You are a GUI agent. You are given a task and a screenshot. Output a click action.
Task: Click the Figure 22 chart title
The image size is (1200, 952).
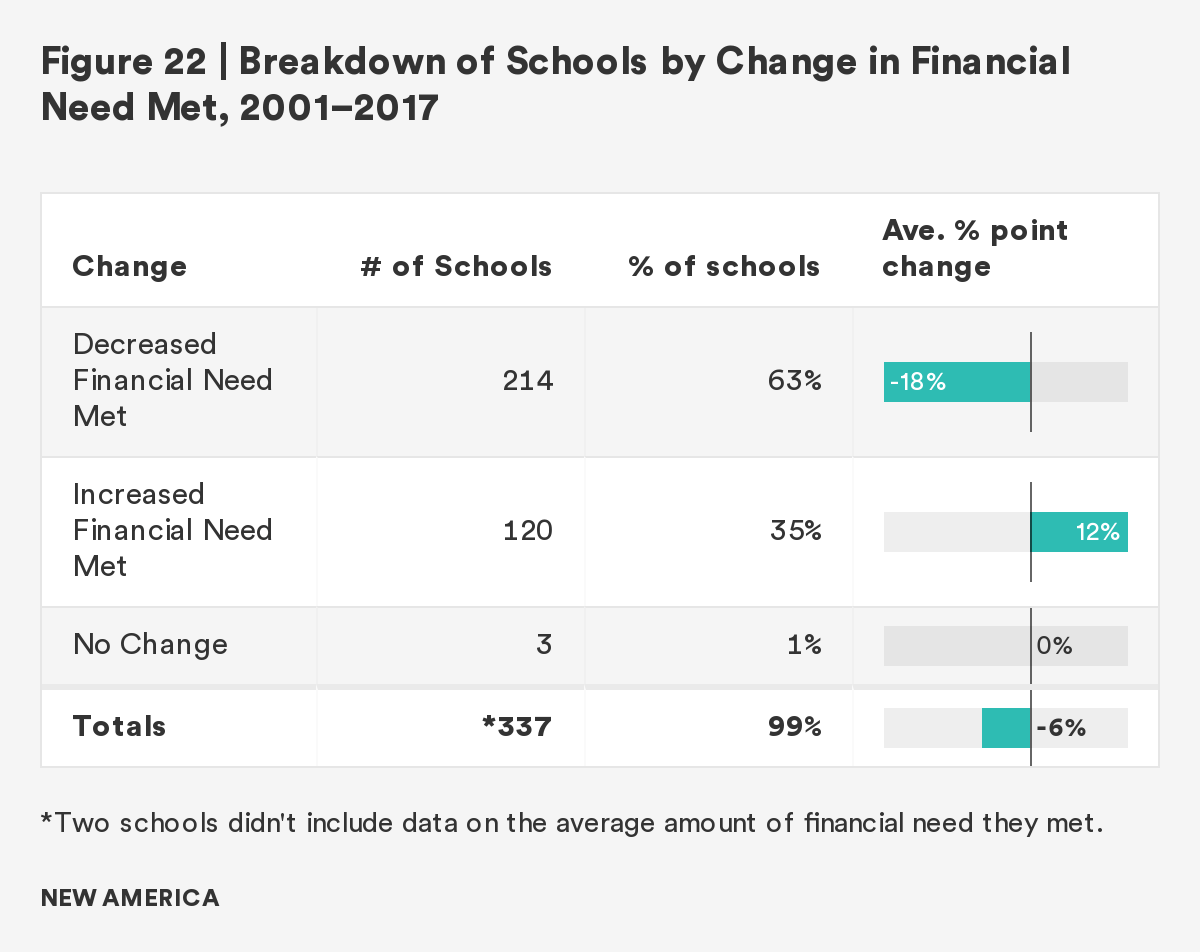coord(555,84)
